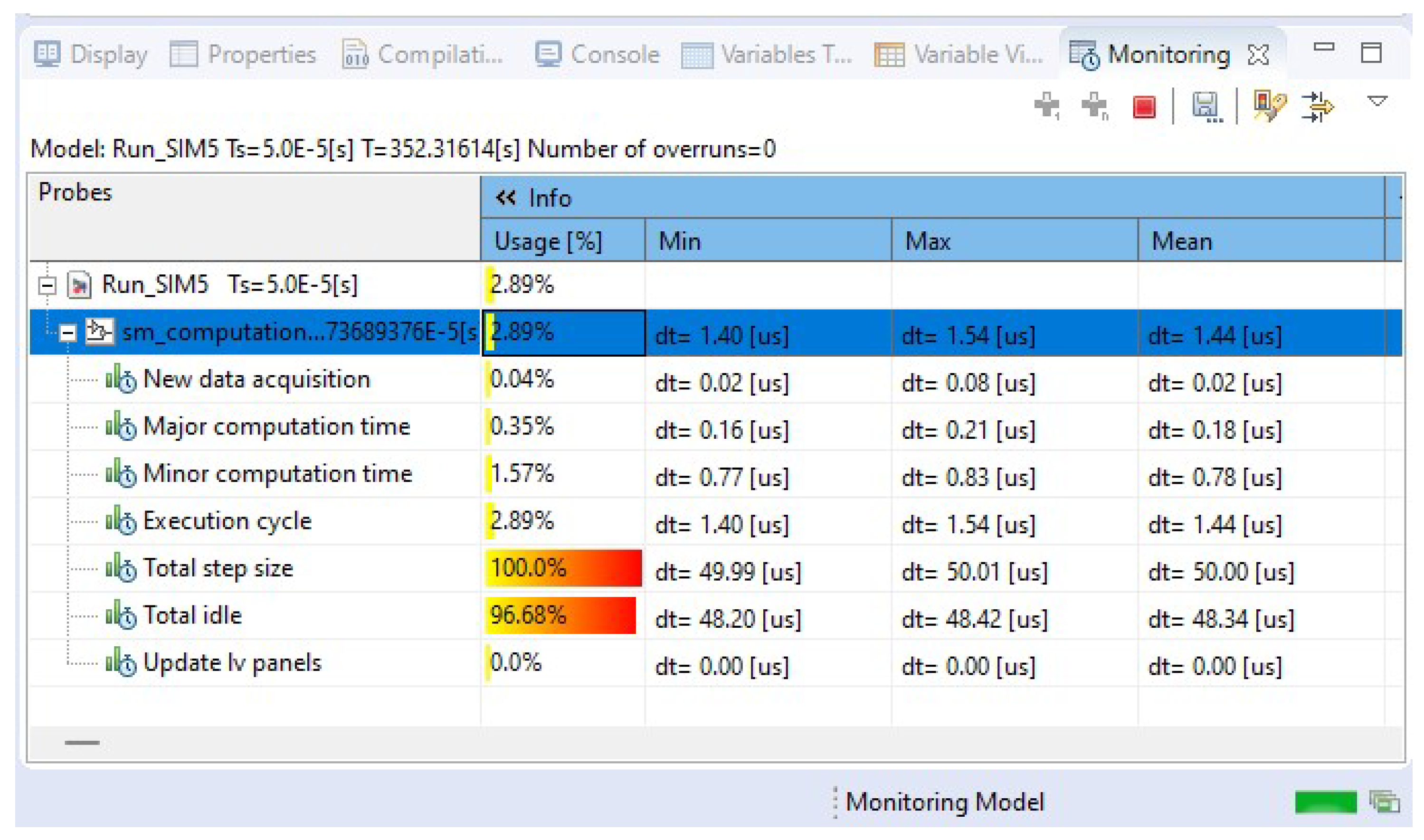The width and height of the screenshot is (1424, 840).
Task: Click the multiple-probe acquisition icon marked n
Action: coord(1094,106)
